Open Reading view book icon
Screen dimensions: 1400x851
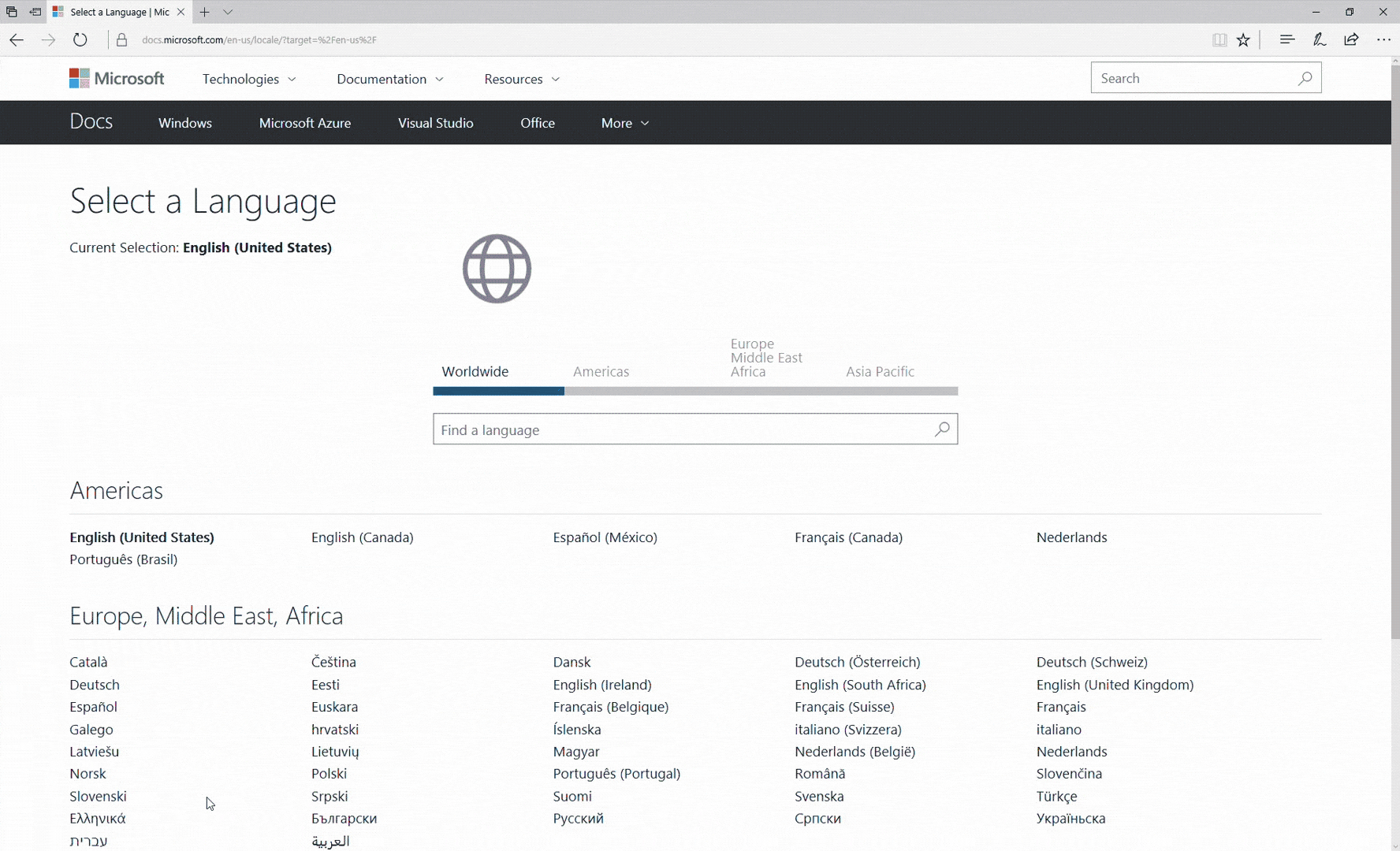[x=1219, y=39]
